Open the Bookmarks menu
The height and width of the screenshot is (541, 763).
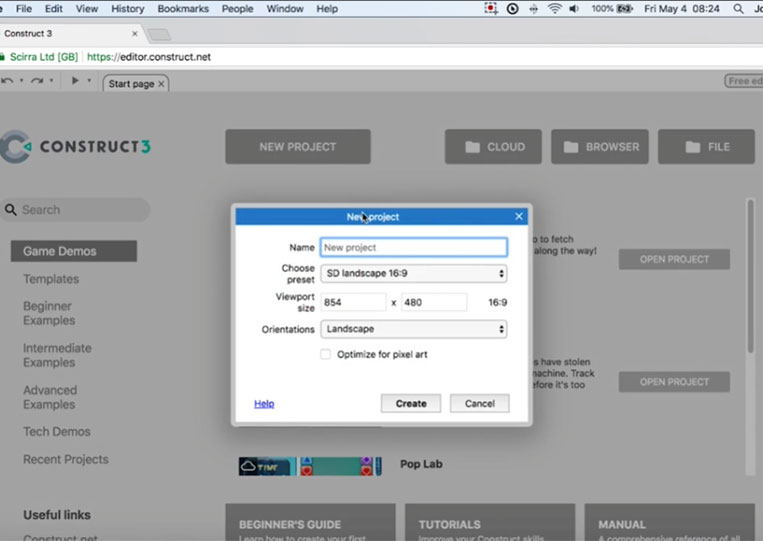[x=183, y=9]
